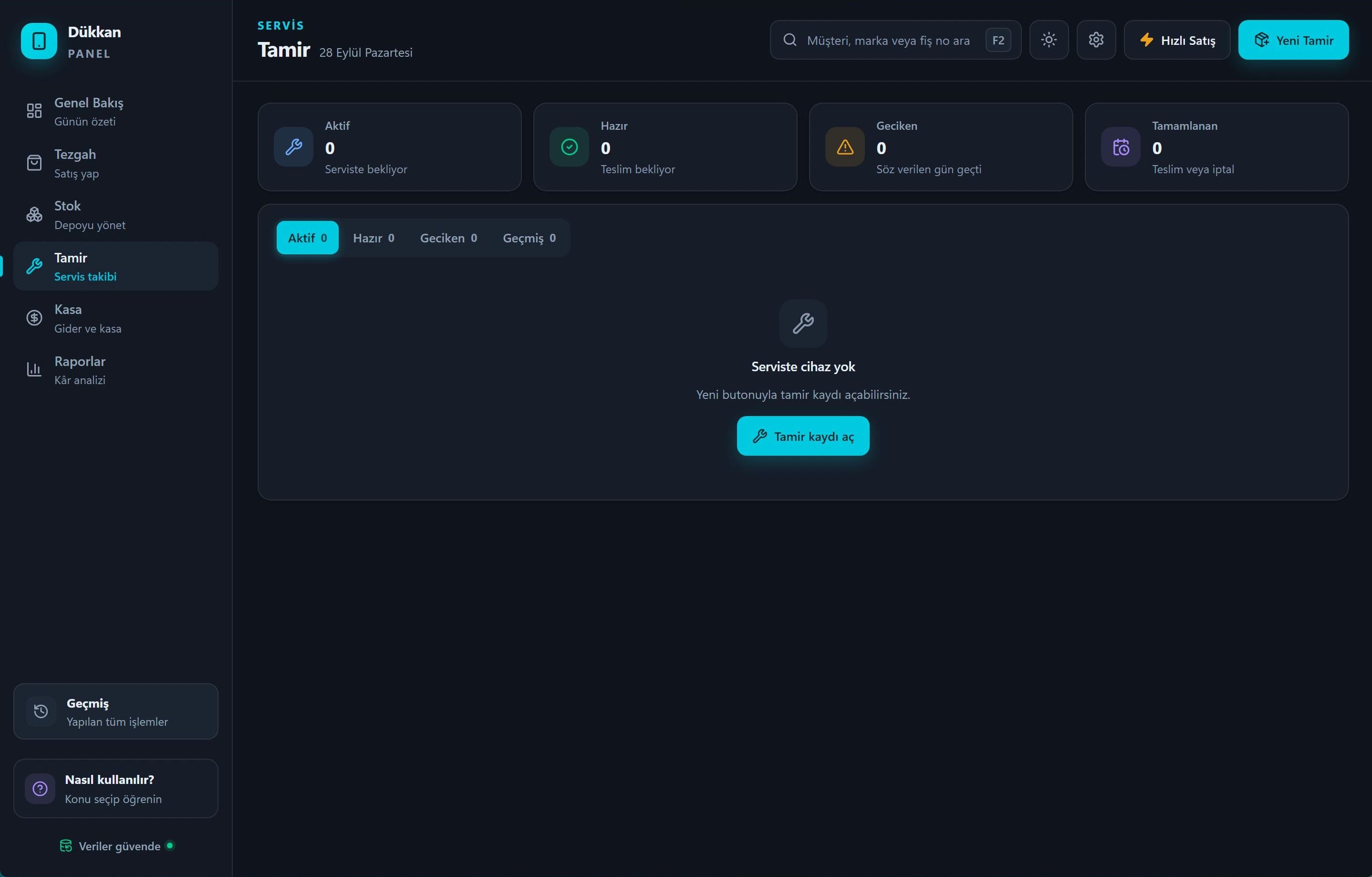This screenshot has width=1372, height=877.
Task: Go to Stok in the sidebar
Action: click(115, 215)
